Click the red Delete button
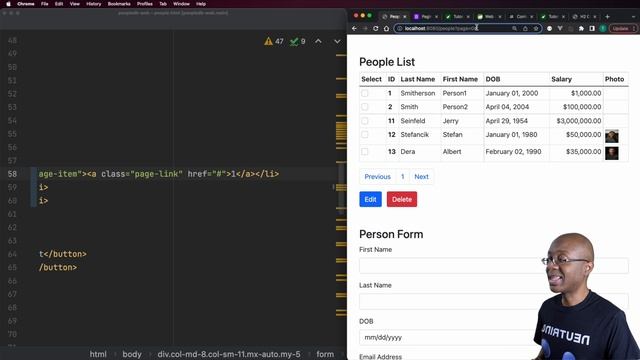The width and height of the screenshot is (640, 360). pyautogui.click(x=402, y=199)
